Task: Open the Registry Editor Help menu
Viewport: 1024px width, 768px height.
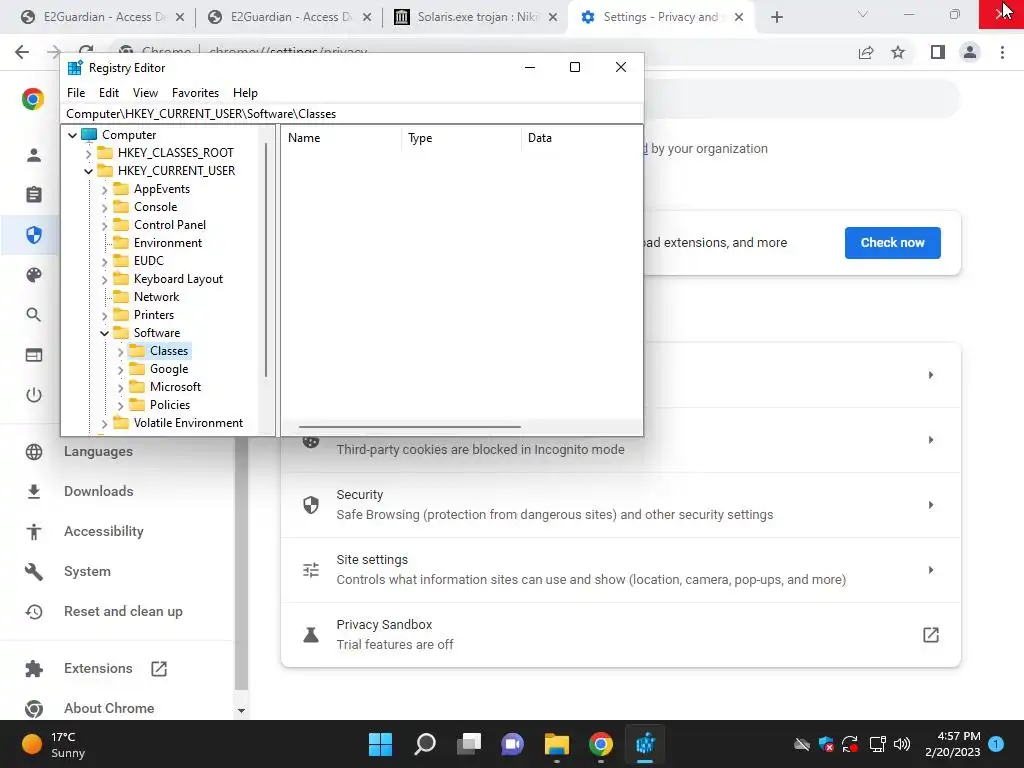Action: click(245, 93)
